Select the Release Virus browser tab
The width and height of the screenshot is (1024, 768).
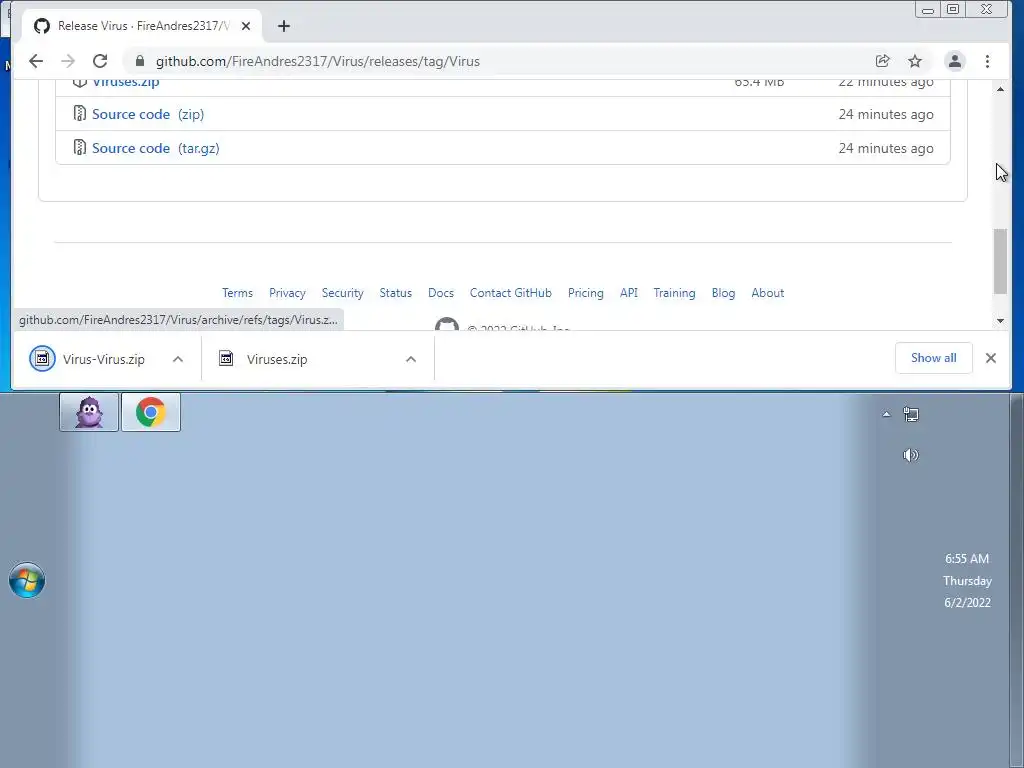click(142, 26)
